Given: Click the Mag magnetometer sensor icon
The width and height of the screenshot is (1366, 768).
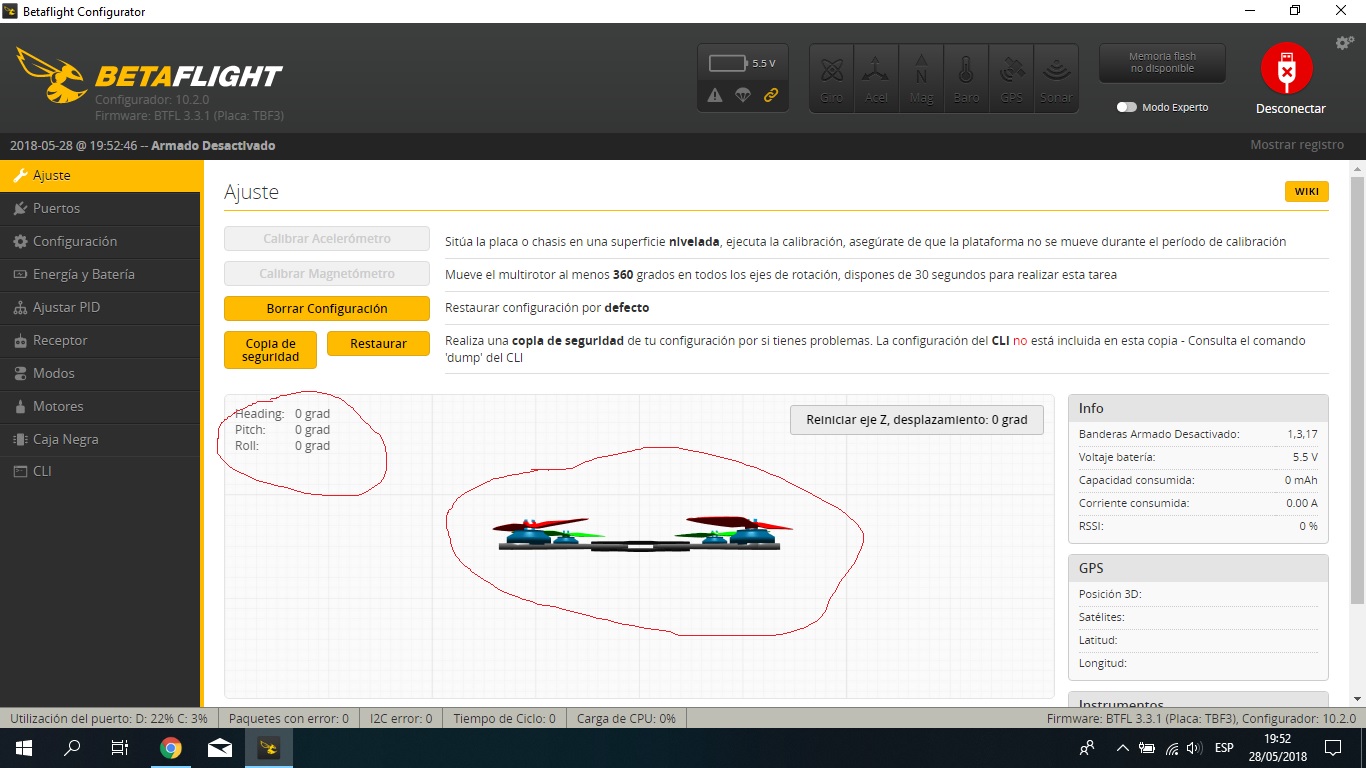Looking at the screenshot, I should (x=921, y=78).
